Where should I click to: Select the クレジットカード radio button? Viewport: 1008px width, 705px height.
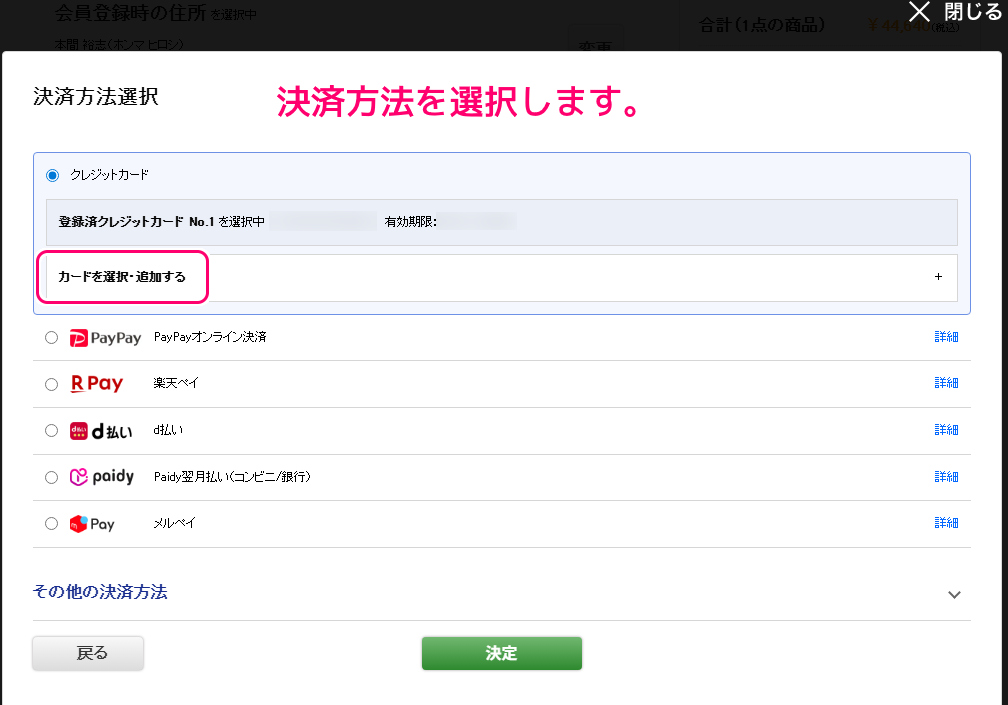click(51, 175)
